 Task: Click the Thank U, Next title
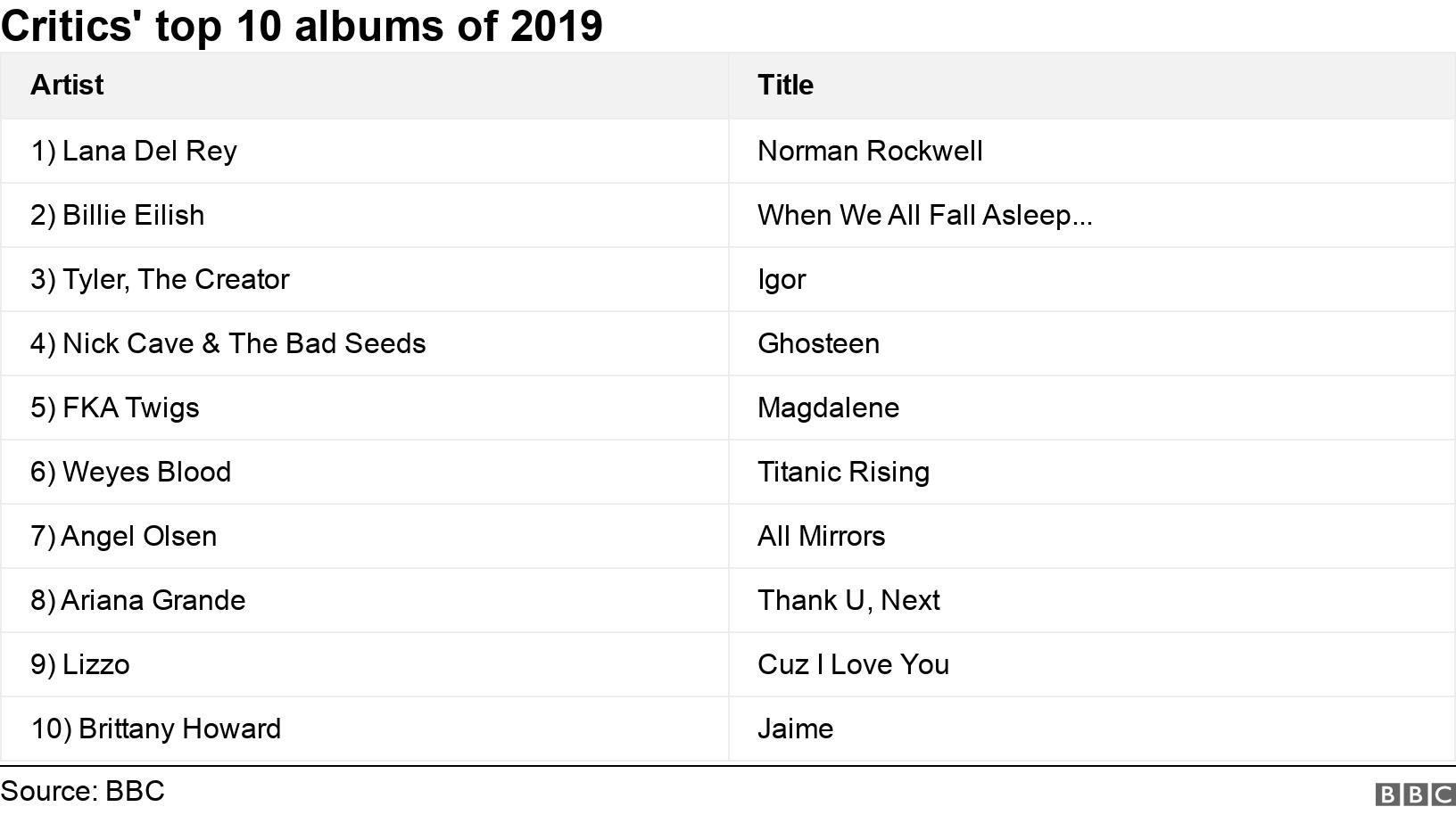tap(848, 600)
